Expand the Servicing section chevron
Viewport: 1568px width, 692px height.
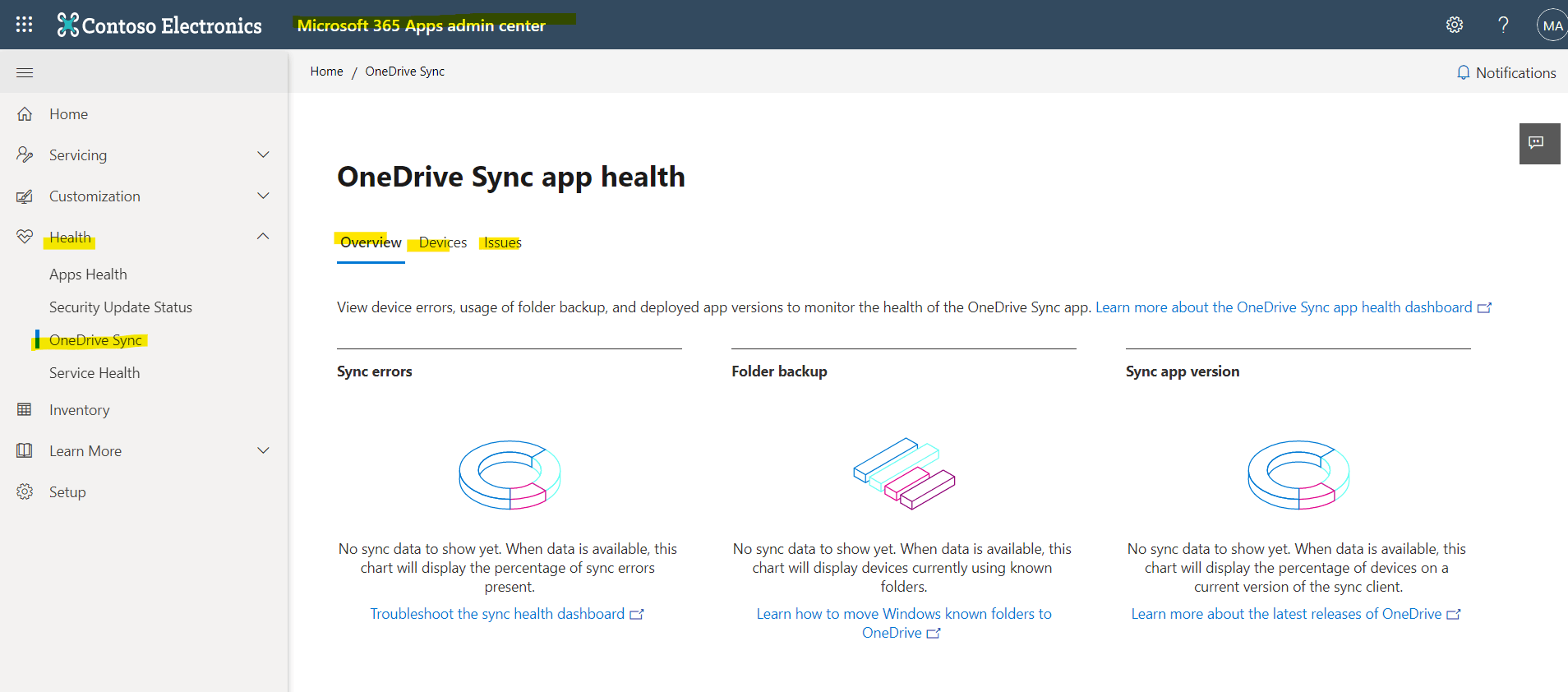click(263, 155)
